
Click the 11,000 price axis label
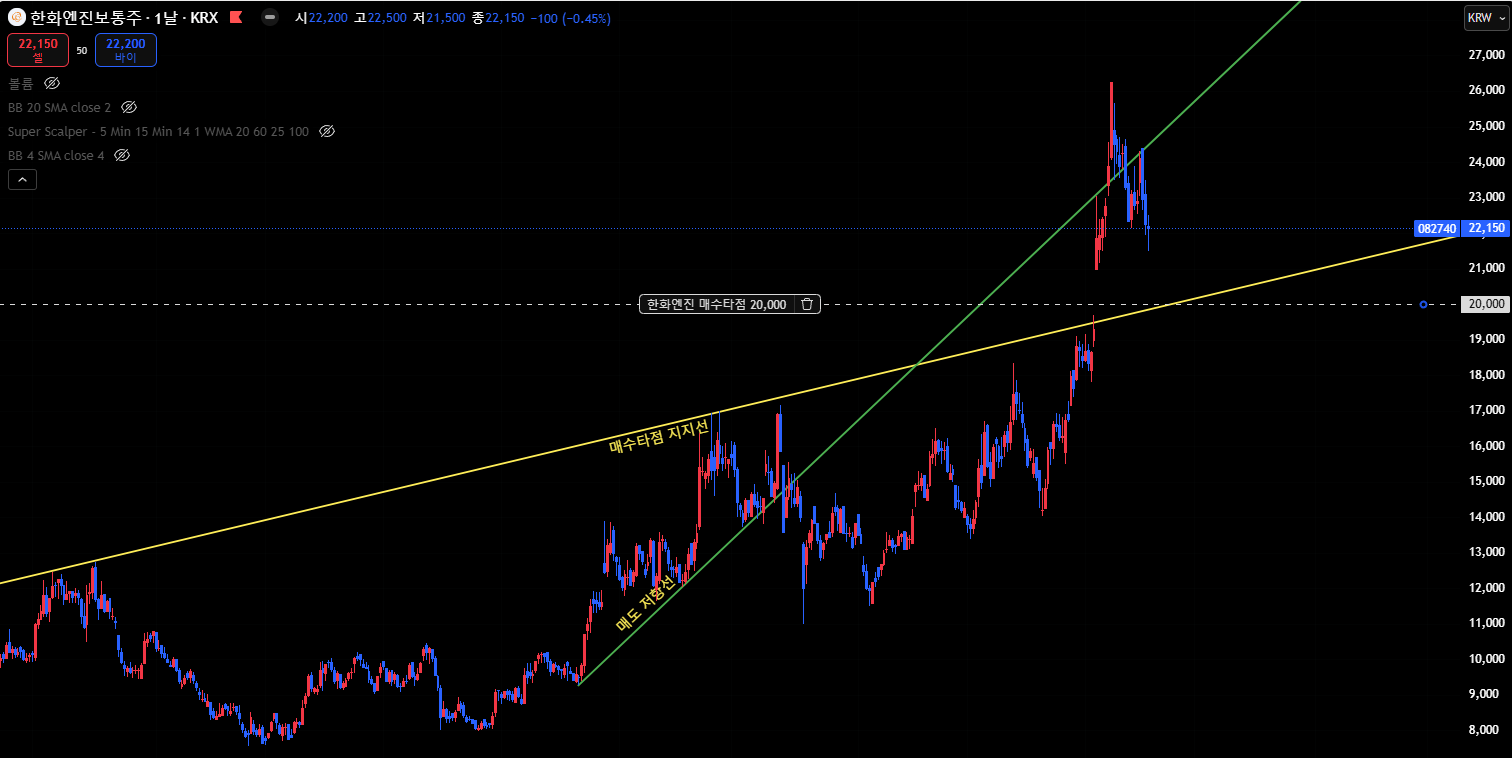point(1487,623)
